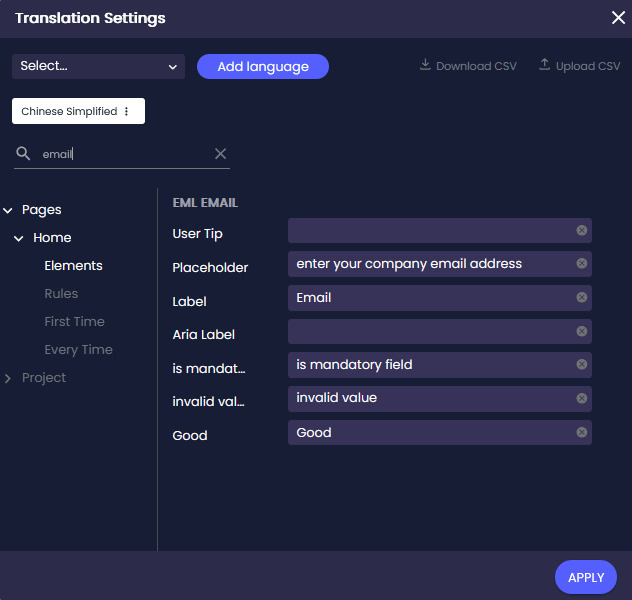Click the search magnifier icon
The width and height of the screenshot is (632, 600).
23,154
